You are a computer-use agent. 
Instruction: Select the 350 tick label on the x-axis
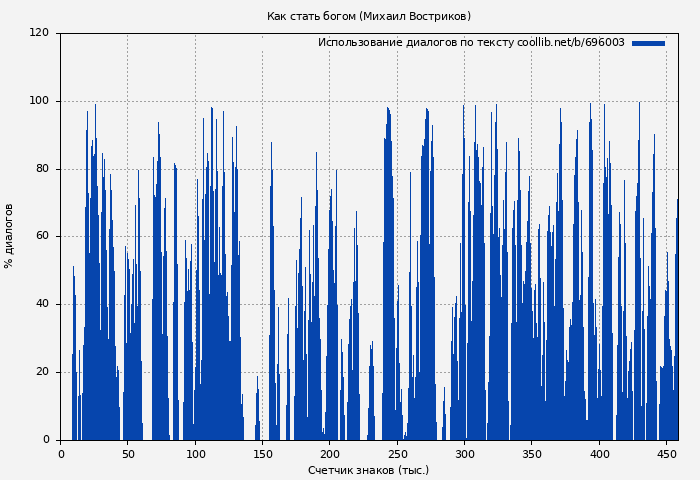[x=532, y=454]
